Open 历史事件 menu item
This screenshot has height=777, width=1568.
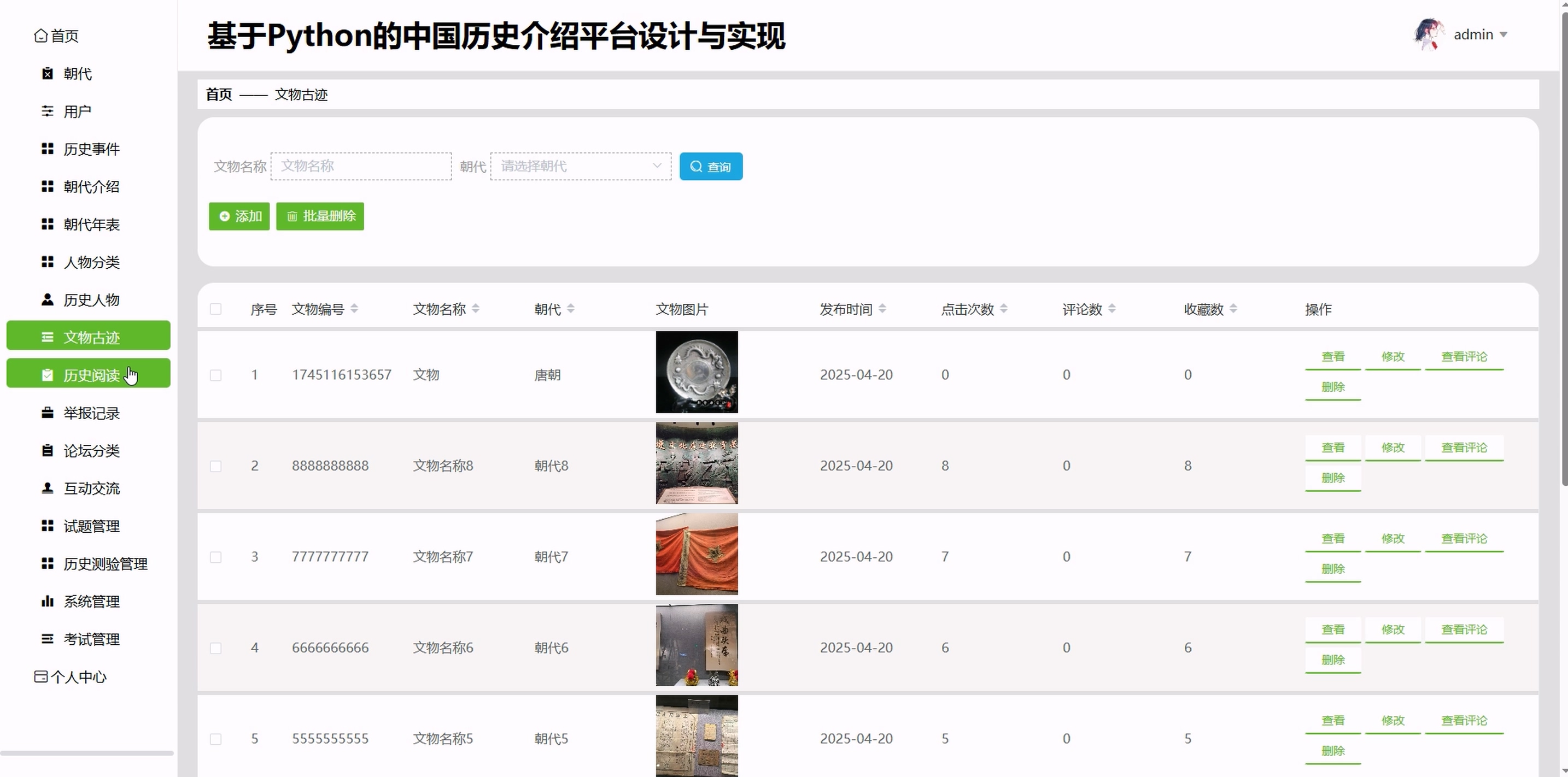coord(91,149)
